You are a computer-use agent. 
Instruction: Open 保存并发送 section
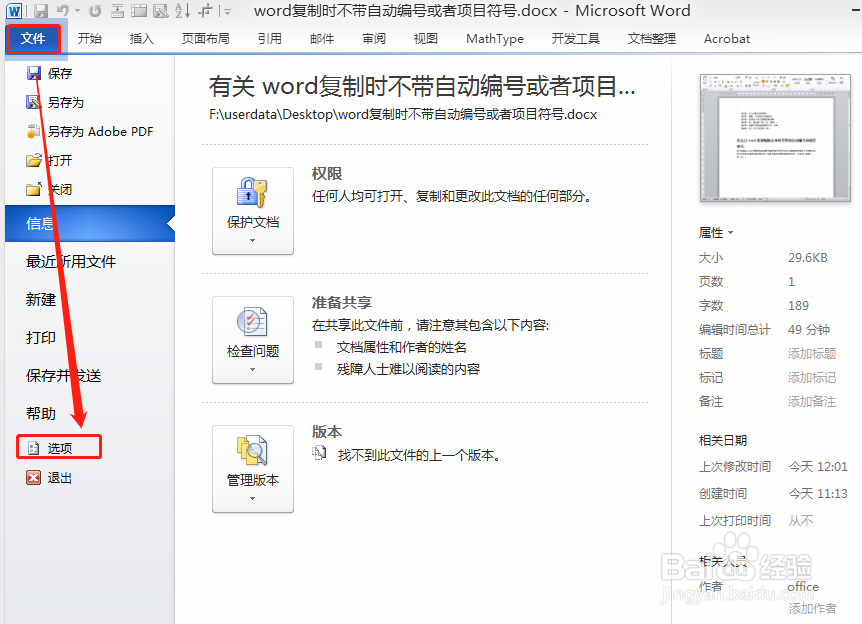(63, 375)
